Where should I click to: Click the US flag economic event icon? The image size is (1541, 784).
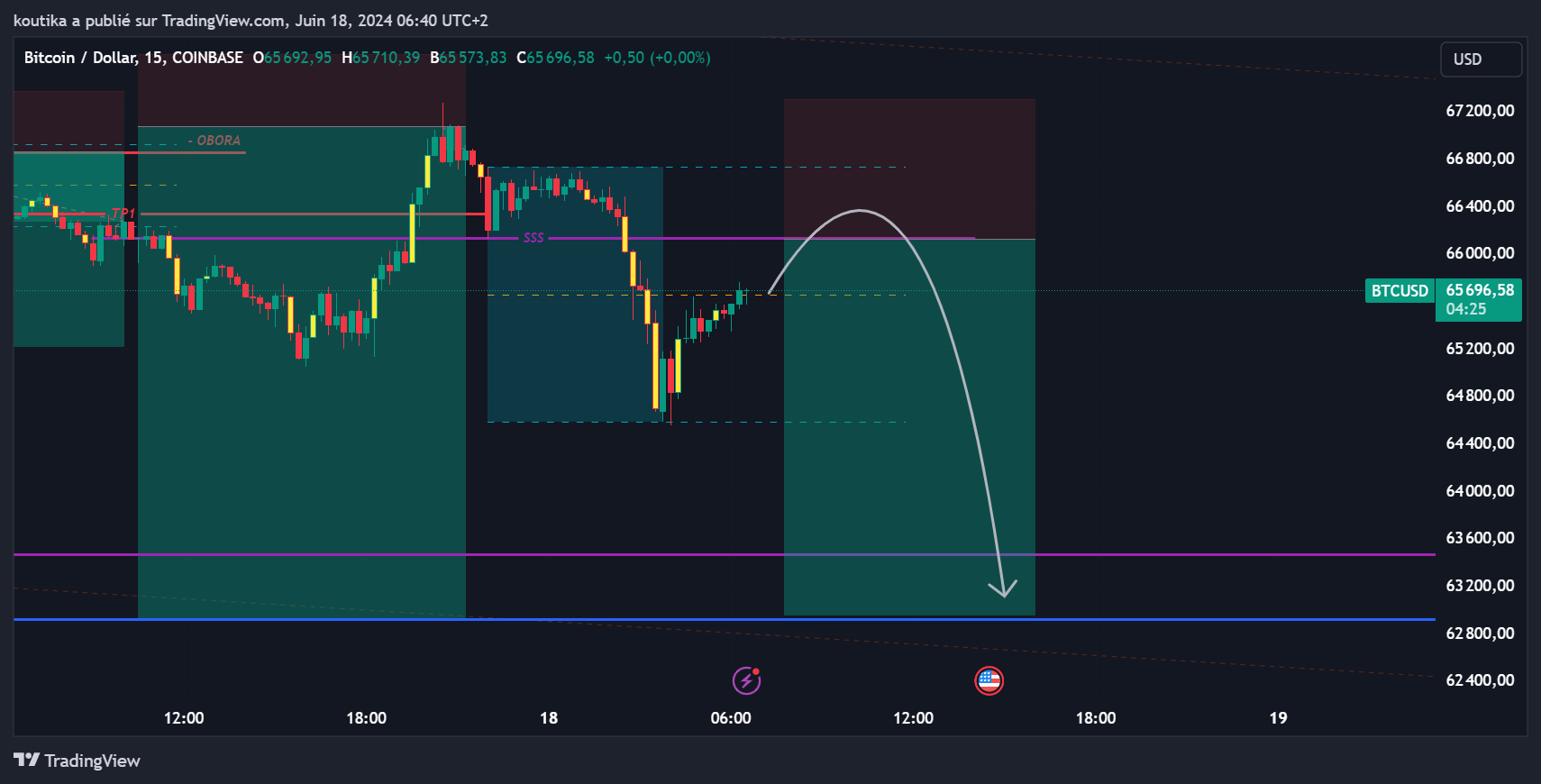click(989, 680)
